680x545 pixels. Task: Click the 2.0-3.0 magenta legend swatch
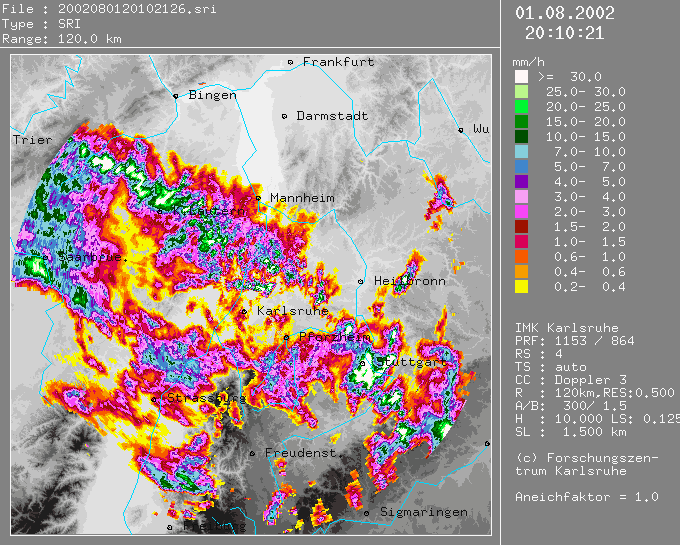point(521,211)
